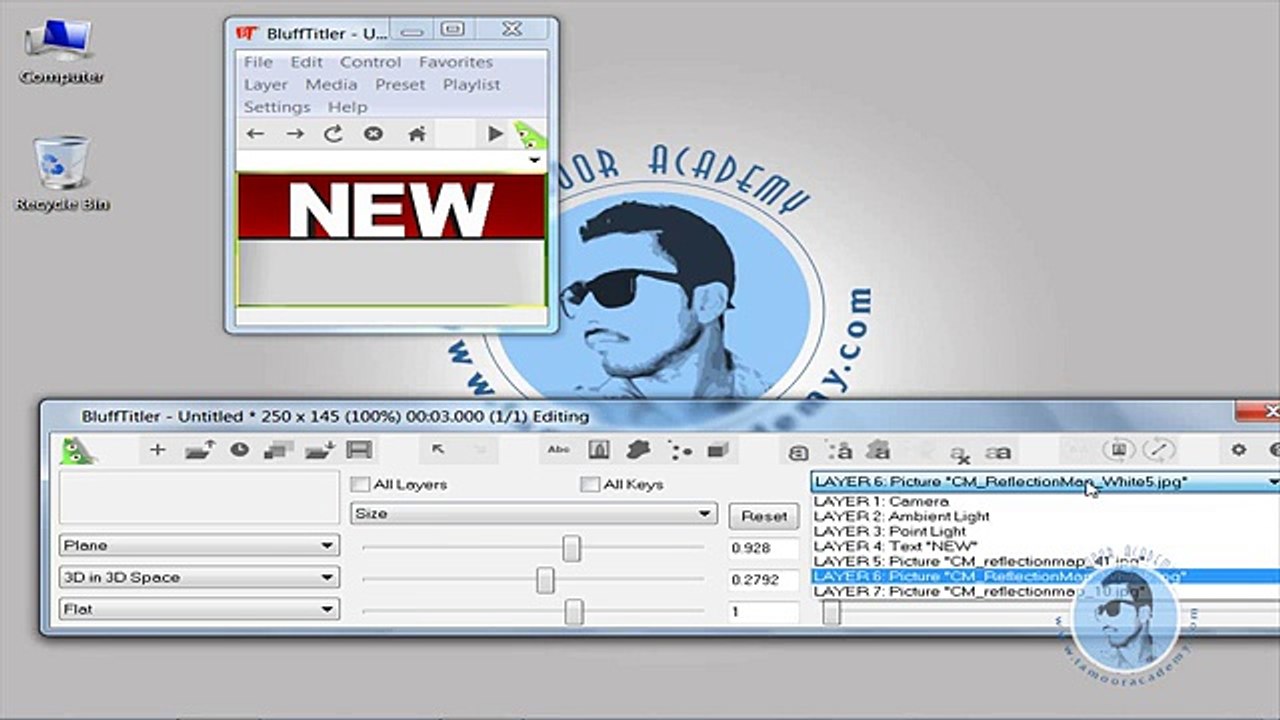The height and width of the screenshot is (720, 1280).
Task: Open the Settings menu
Action: (x=277, y=107)
